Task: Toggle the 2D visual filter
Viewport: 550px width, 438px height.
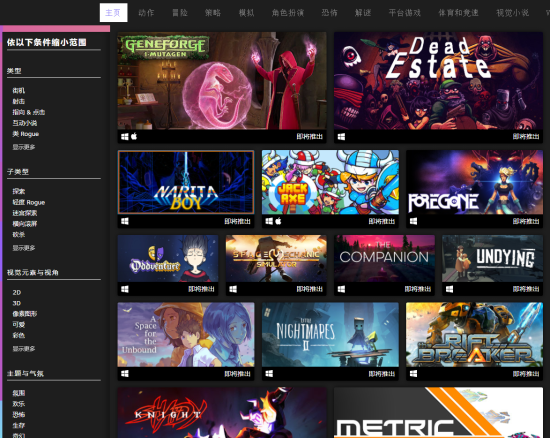Action: 17,292
